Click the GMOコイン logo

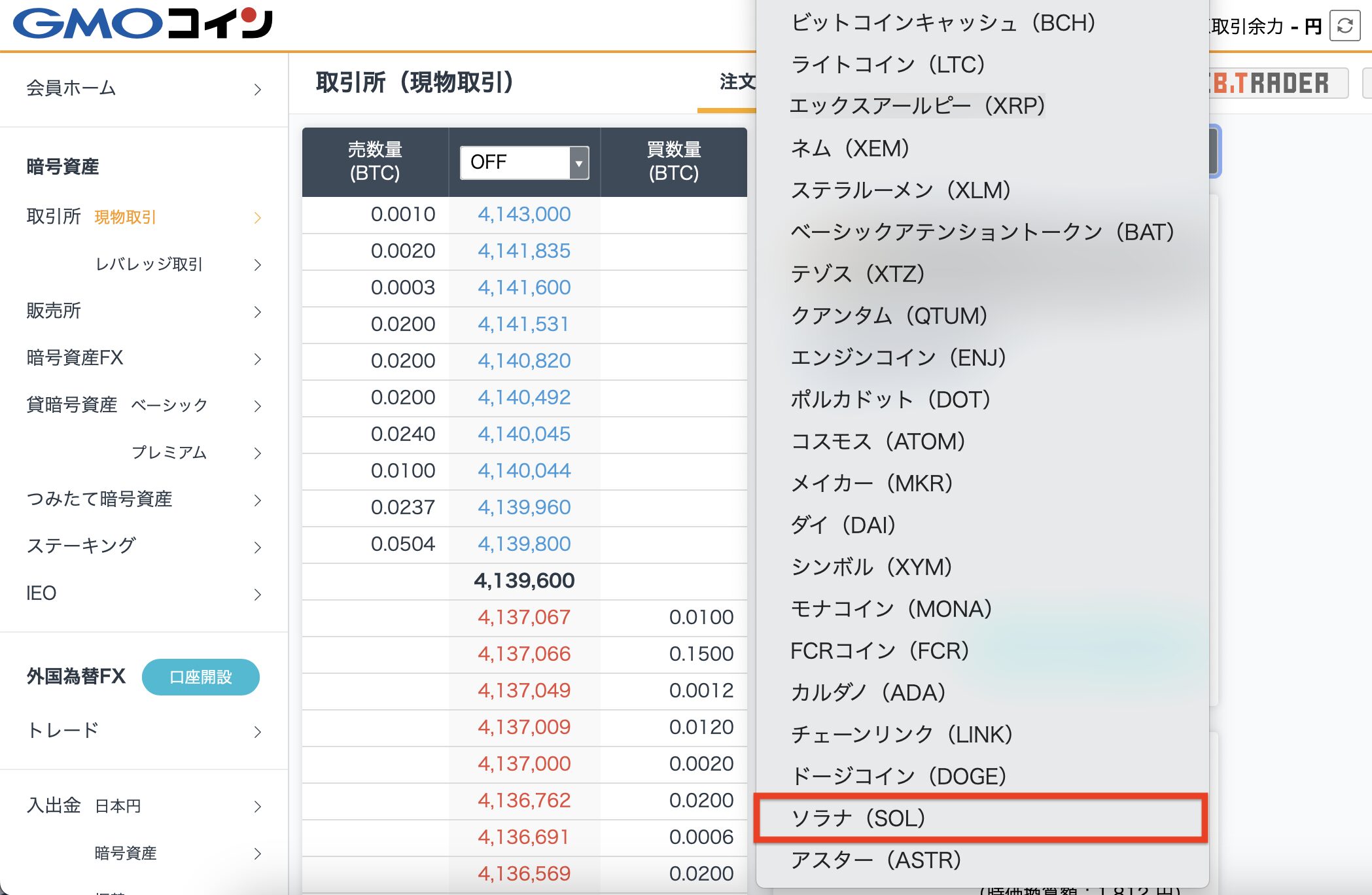point(143,24)
